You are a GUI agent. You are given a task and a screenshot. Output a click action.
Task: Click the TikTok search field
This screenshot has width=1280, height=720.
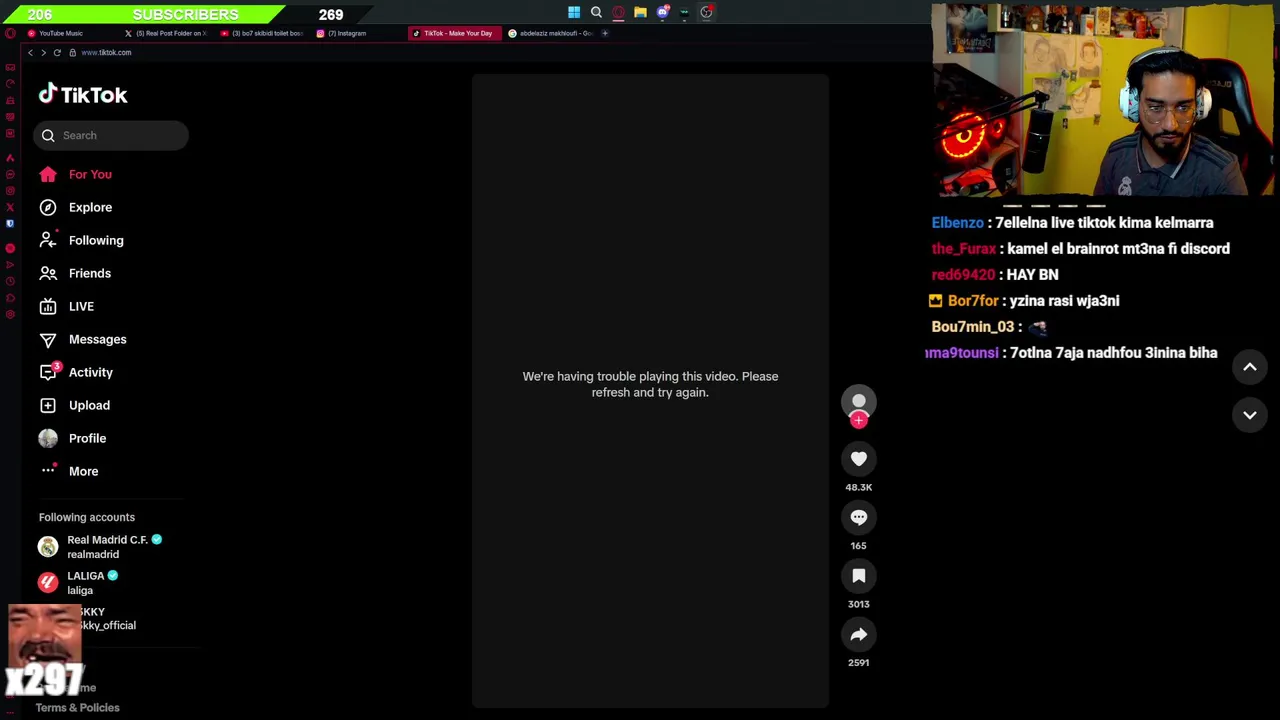coord(110,135)
